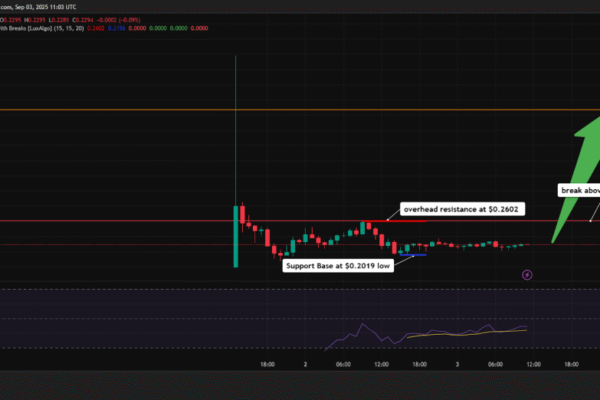
Task: Select the 'Support Base at $0.2019 low' label
Action: click(338, 266)
